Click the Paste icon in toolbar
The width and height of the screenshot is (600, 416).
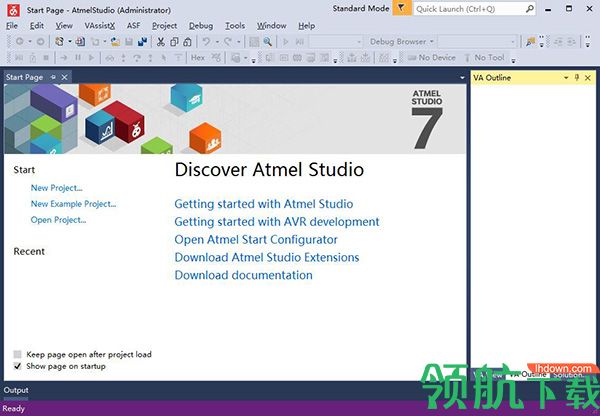coord(187,41)
